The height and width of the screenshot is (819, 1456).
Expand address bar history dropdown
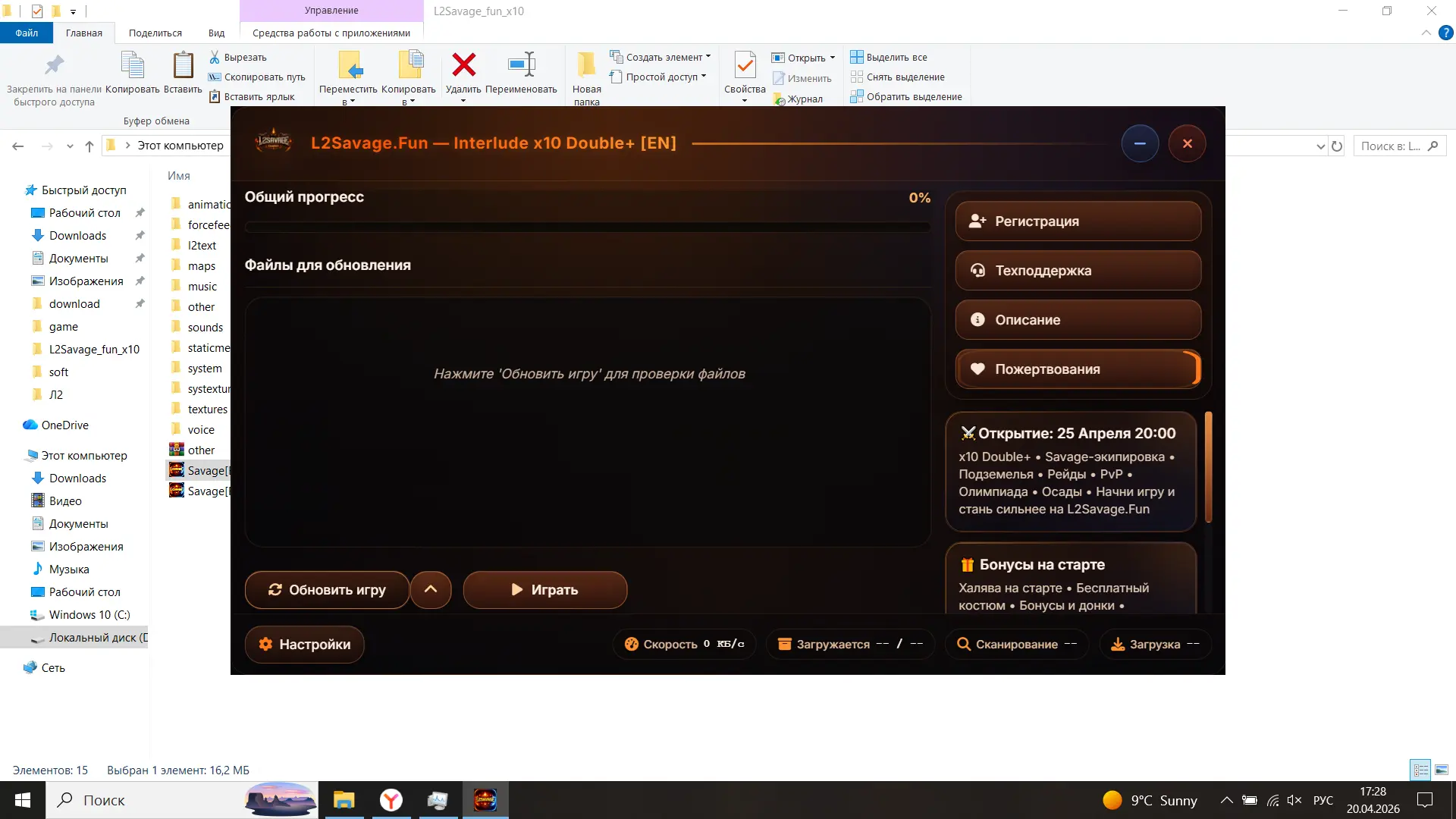point(1320,146)
